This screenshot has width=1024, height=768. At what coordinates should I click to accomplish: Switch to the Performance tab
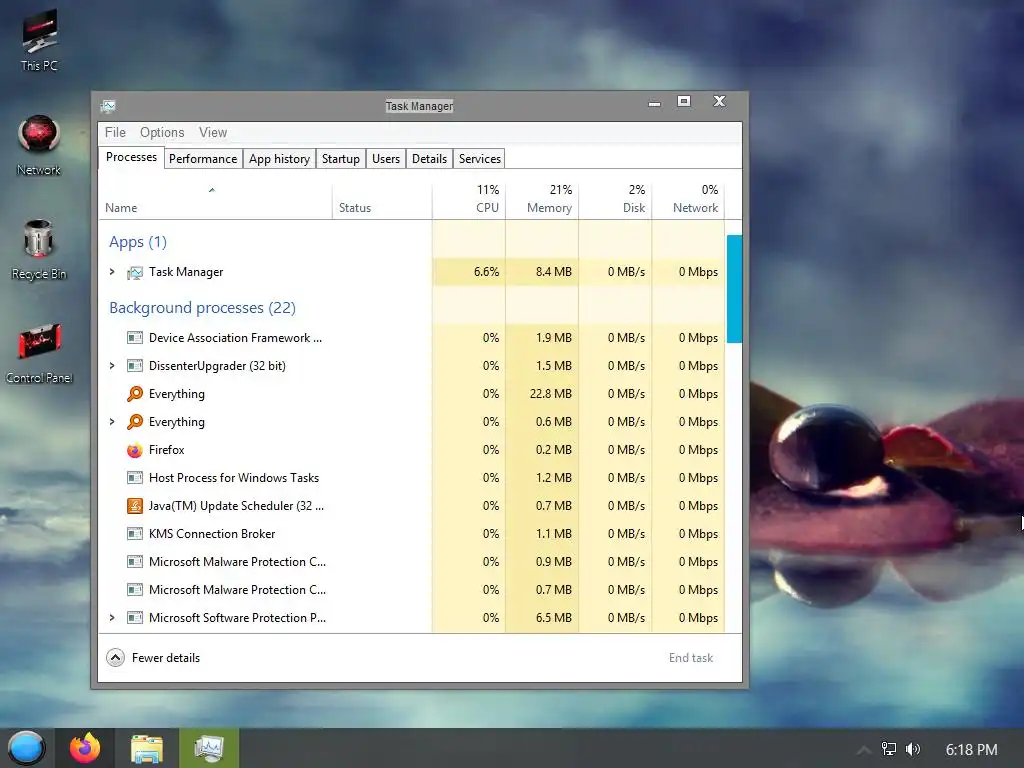202,159
